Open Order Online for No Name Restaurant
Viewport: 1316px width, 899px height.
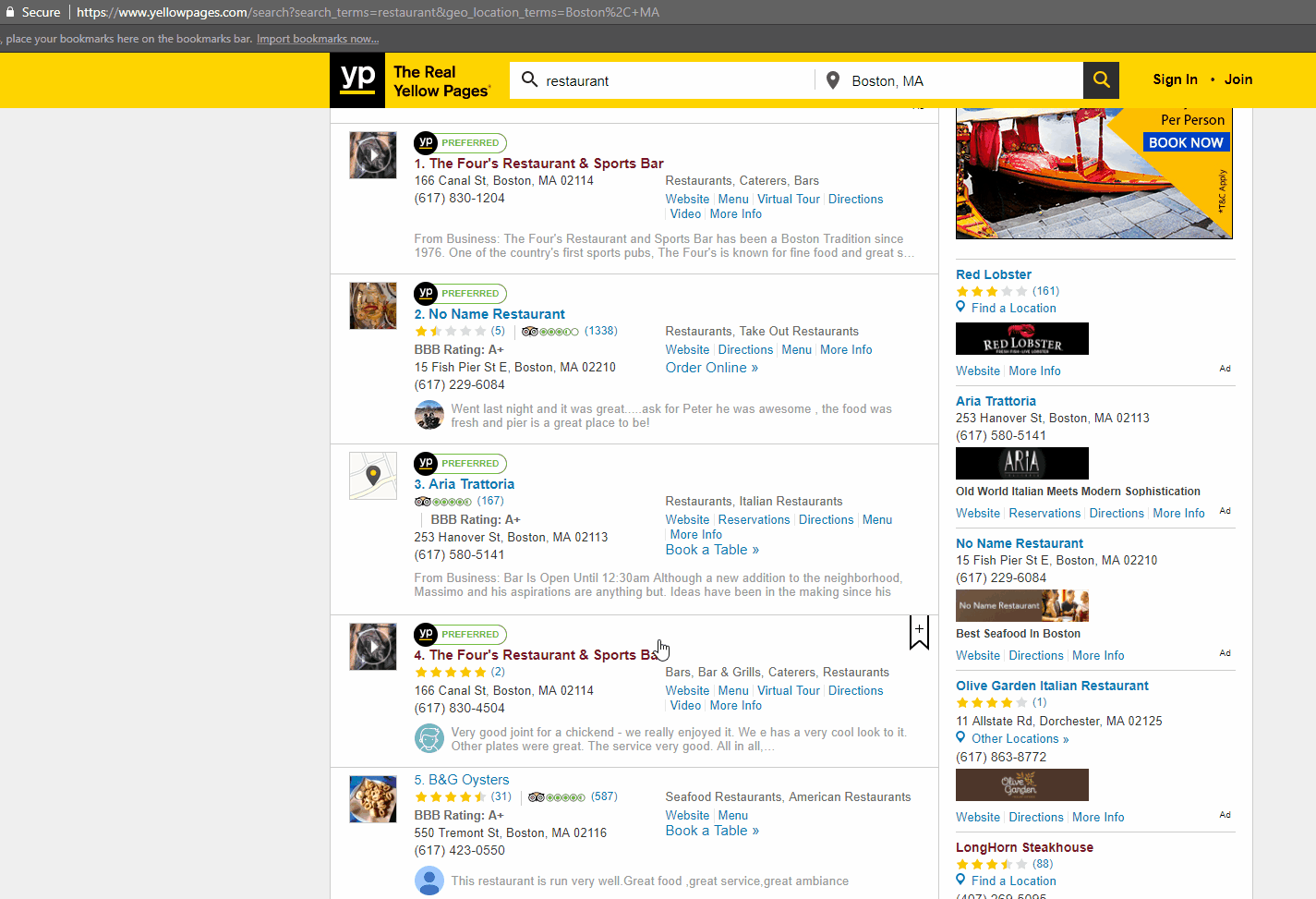[711, 367]
